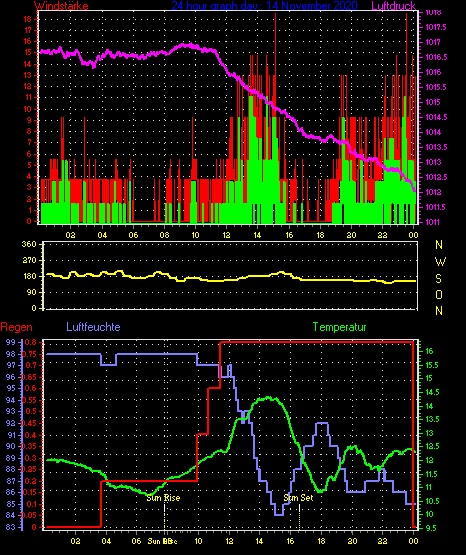
Task: Click the 0.3 rain axis value
Action: click(x=30, y=458)
